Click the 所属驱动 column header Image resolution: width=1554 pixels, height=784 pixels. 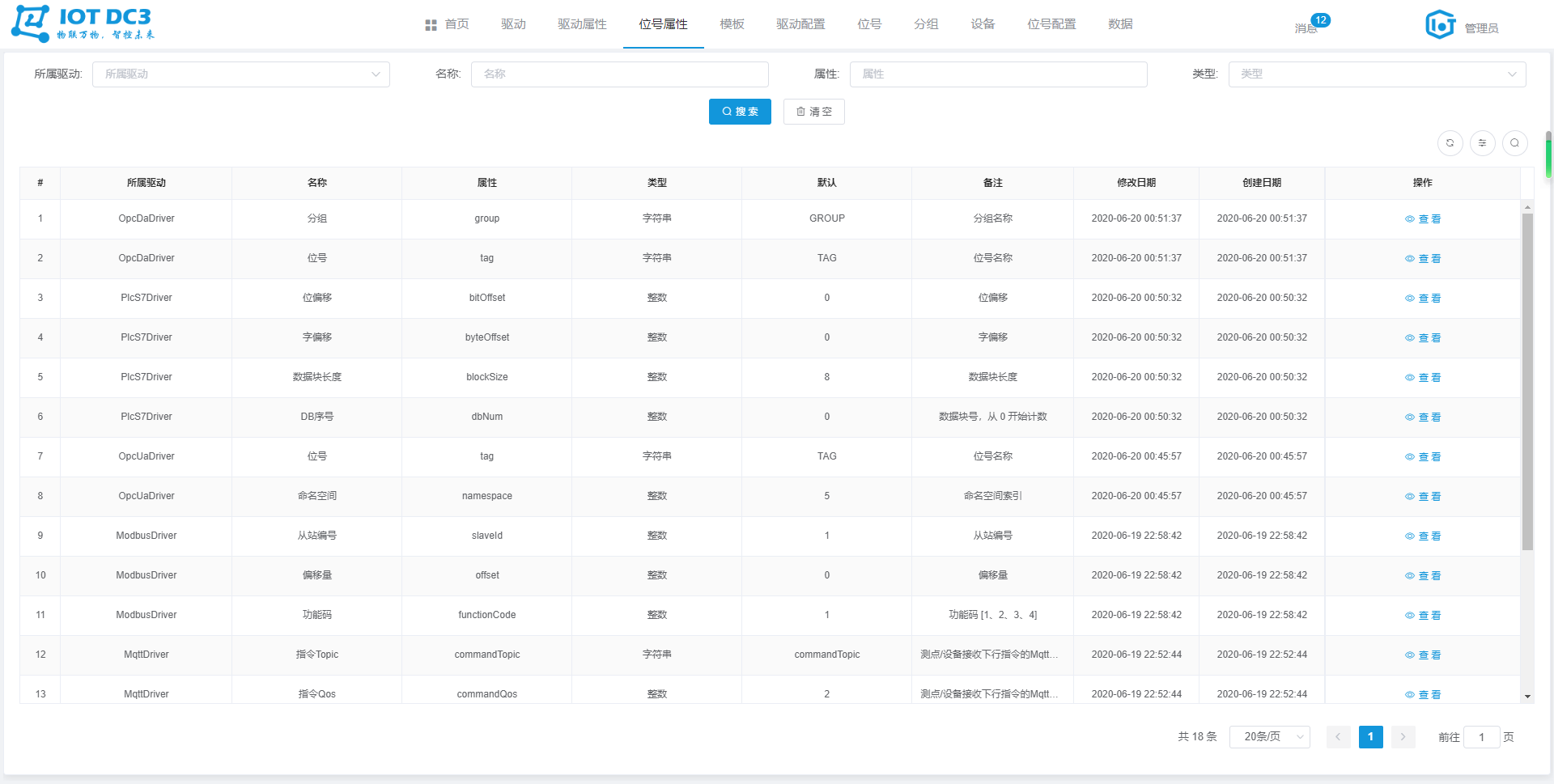(x=146, y=183)
